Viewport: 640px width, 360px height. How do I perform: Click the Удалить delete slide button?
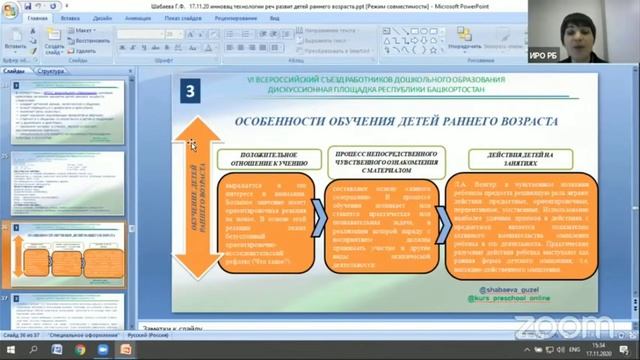82,51
